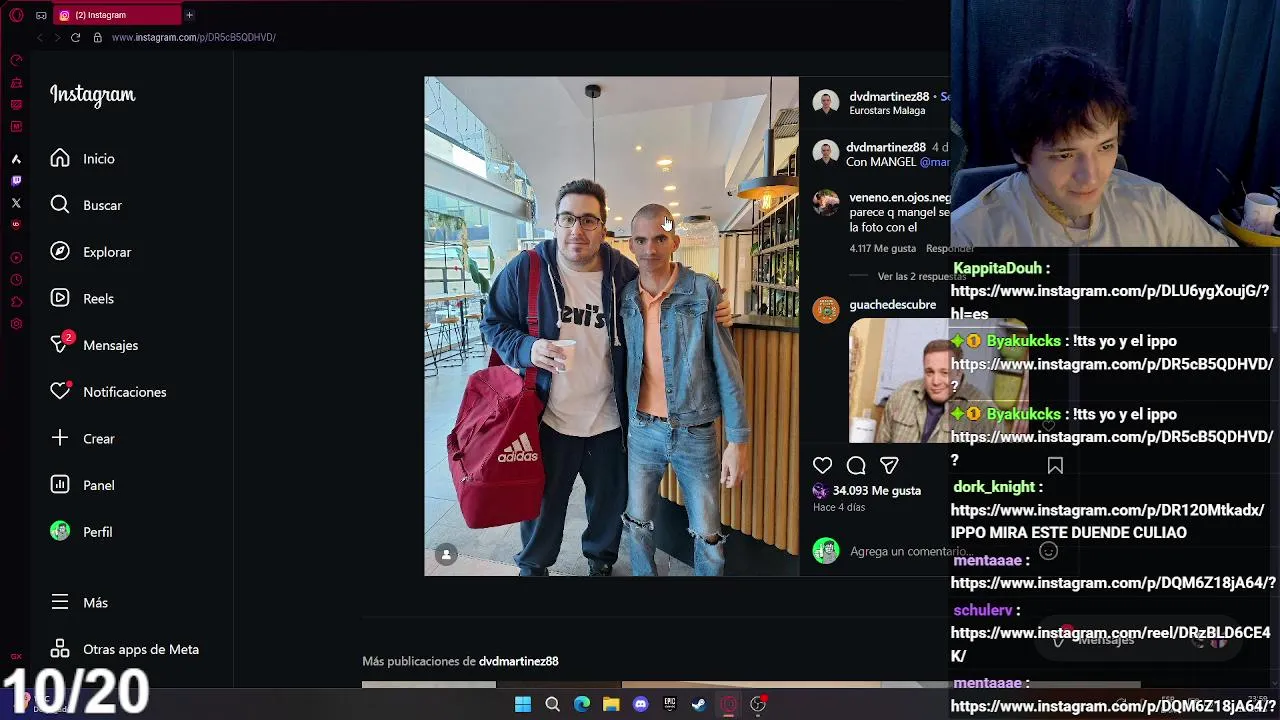Click schulerv username in chat
Screen dimensions: 1280x720
983,610
